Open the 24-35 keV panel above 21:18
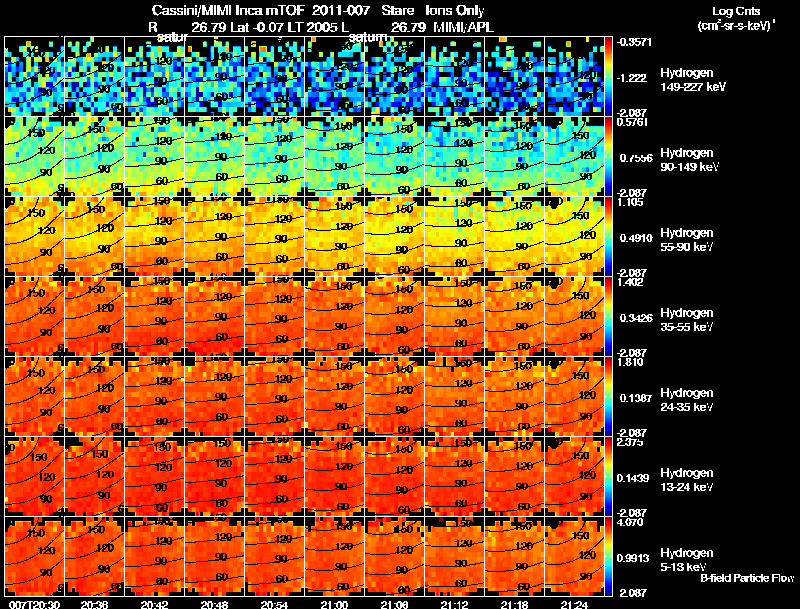 (x=515, y=397)
